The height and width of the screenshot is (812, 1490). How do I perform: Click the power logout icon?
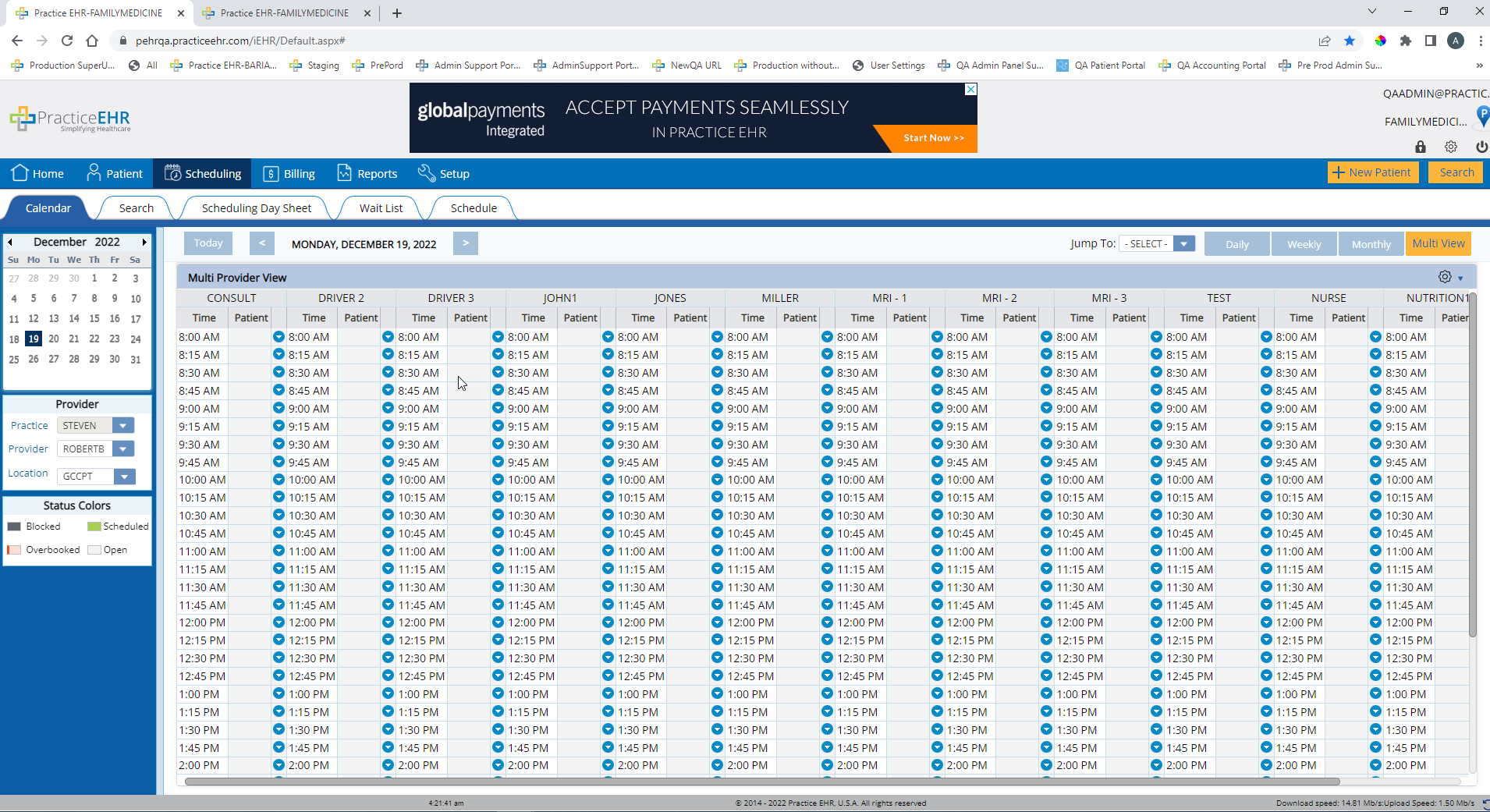pyautogui.click(x=1481, y=147)
